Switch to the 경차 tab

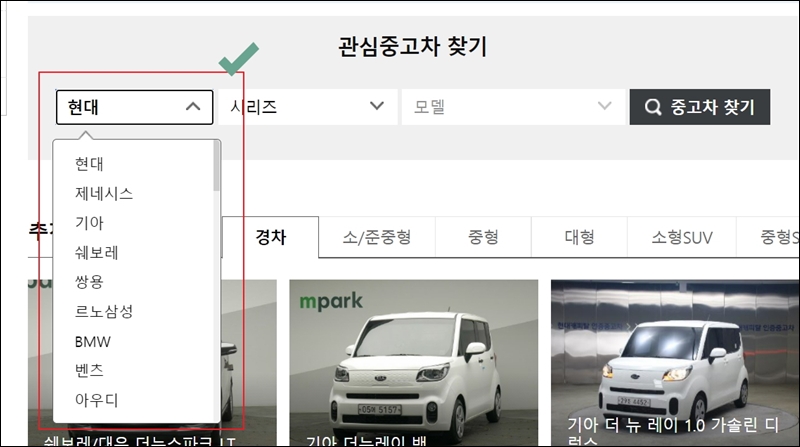(x=270, y=237)
